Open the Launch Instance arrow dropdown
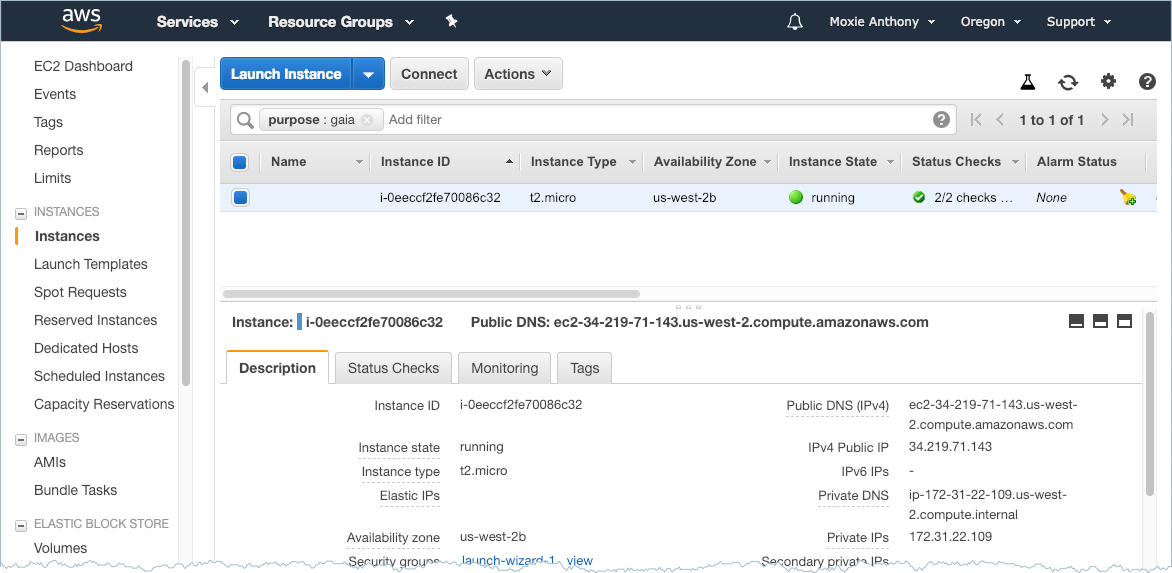Viewport: 1172px width, 573px height. [x=368, y=74]
